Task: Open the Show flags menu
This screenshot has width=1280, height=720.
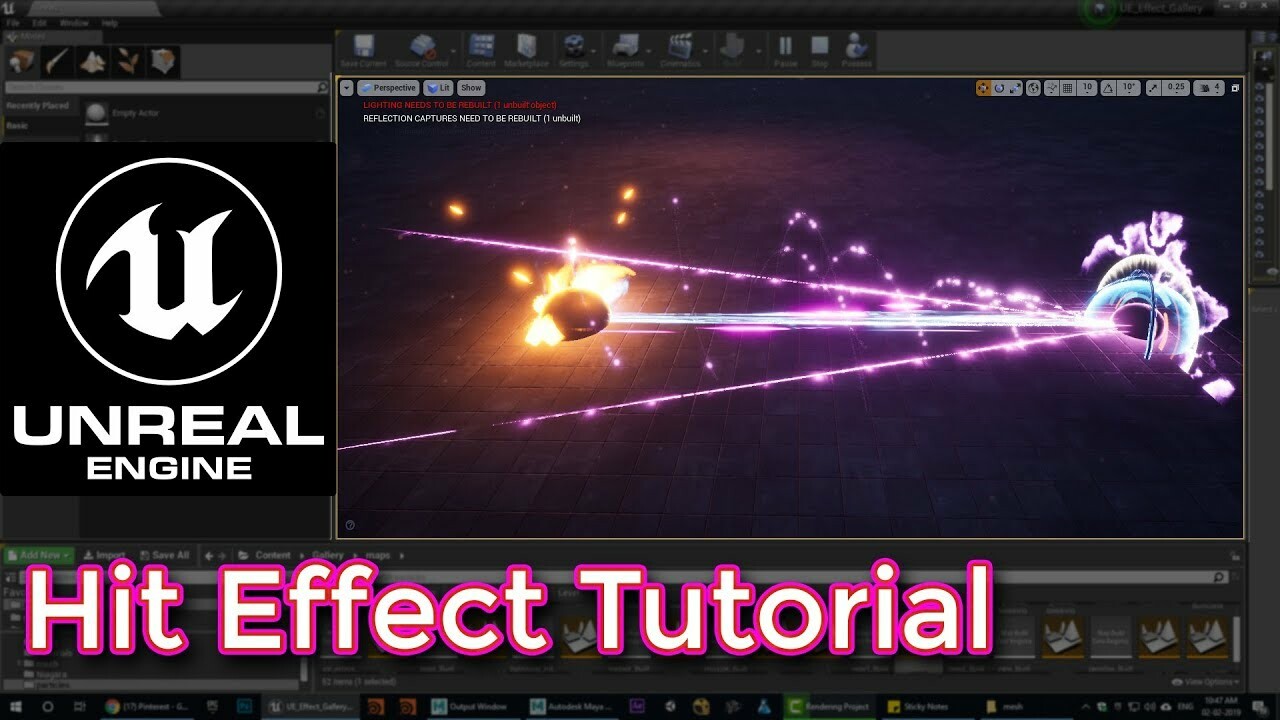Action: pos(471,88)
